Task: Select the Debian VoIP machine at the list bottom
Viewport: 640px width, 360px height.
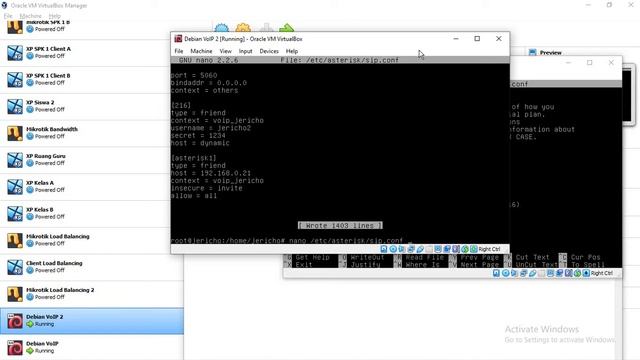Action: tap(92, 347)
